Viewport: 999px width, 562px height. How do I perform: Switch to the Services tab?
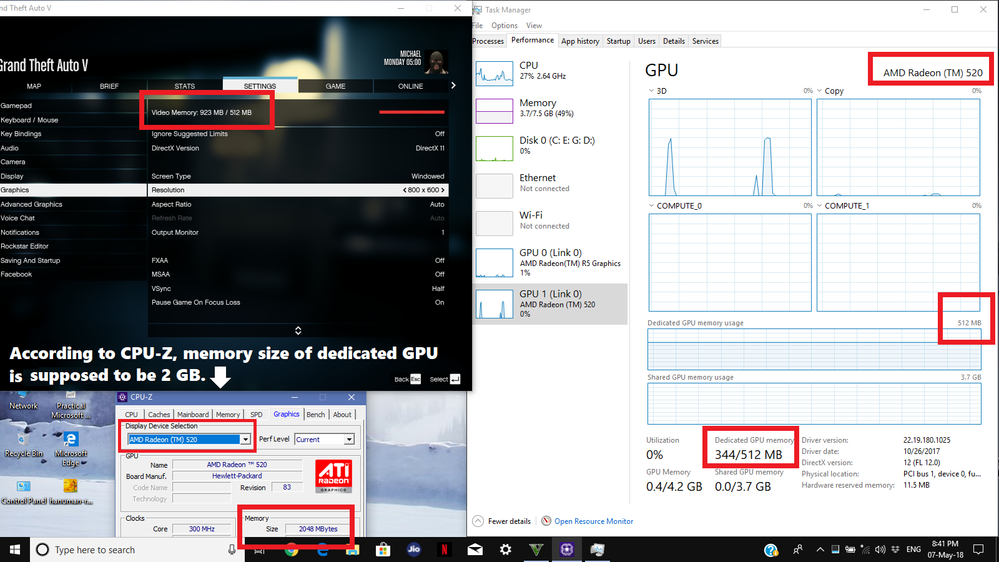tap(705, 41)
